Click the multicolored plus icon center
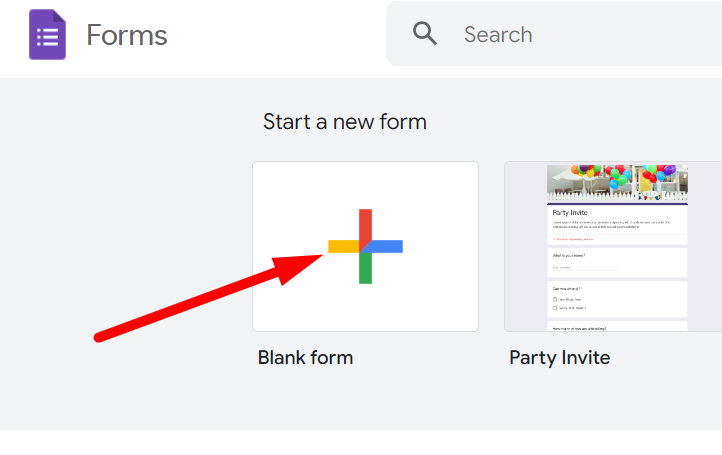This screenshot has height=455, width=722. (365, 246)
